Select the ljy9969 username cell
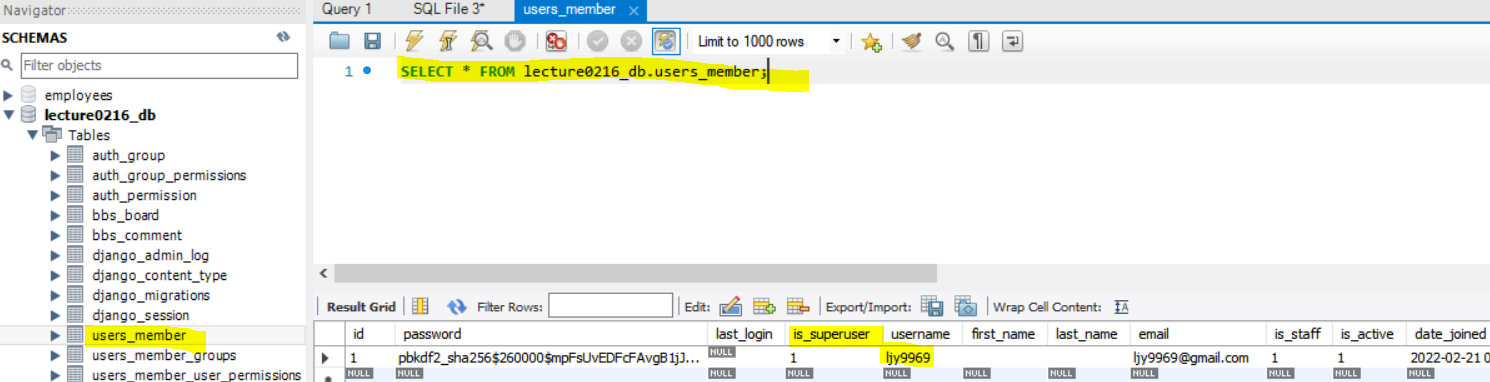 pyautogui.click(x=922, y=357)
